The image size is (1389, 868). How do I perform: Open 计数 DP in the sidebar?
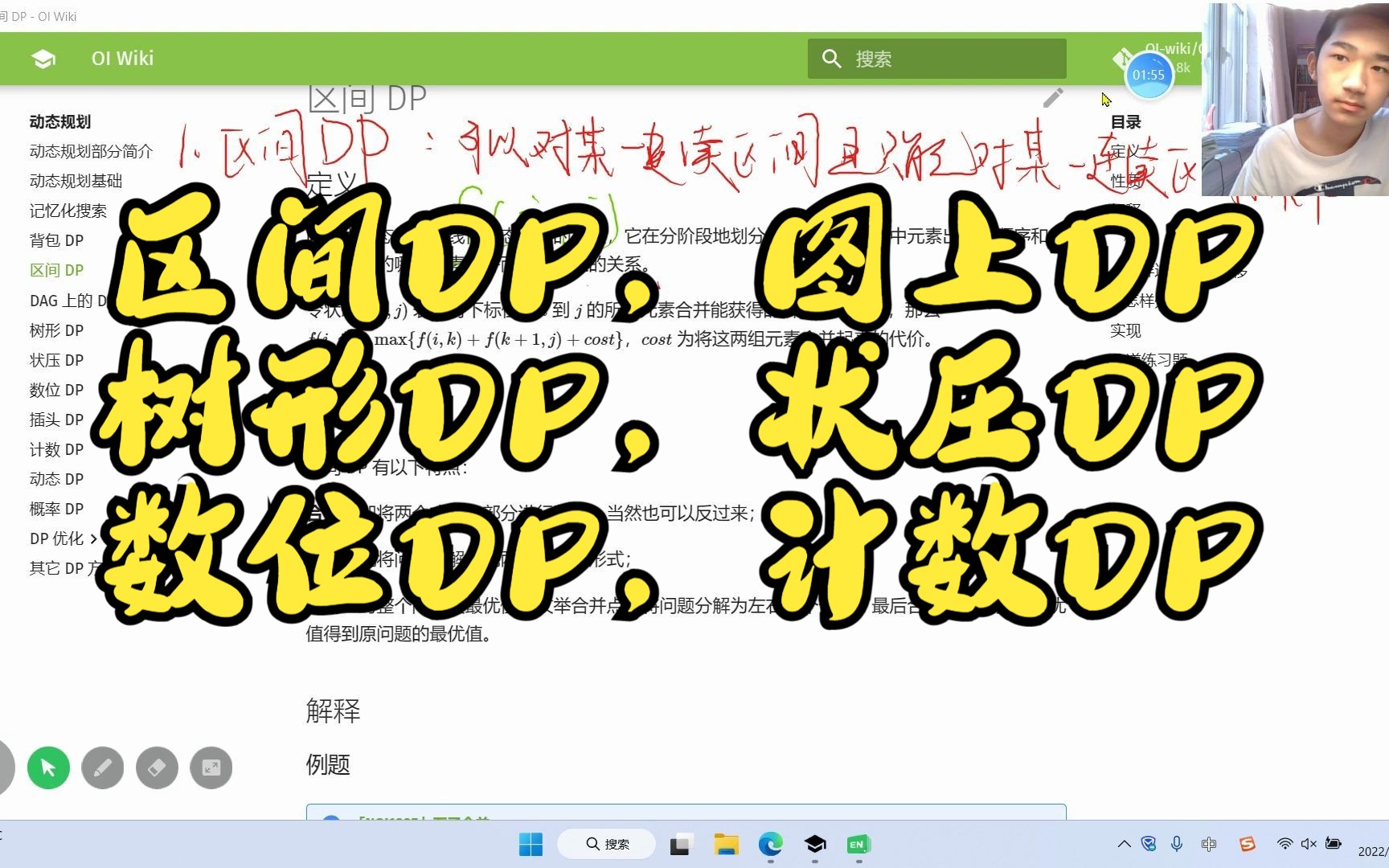pyautogui.click(x=56, y=449)
